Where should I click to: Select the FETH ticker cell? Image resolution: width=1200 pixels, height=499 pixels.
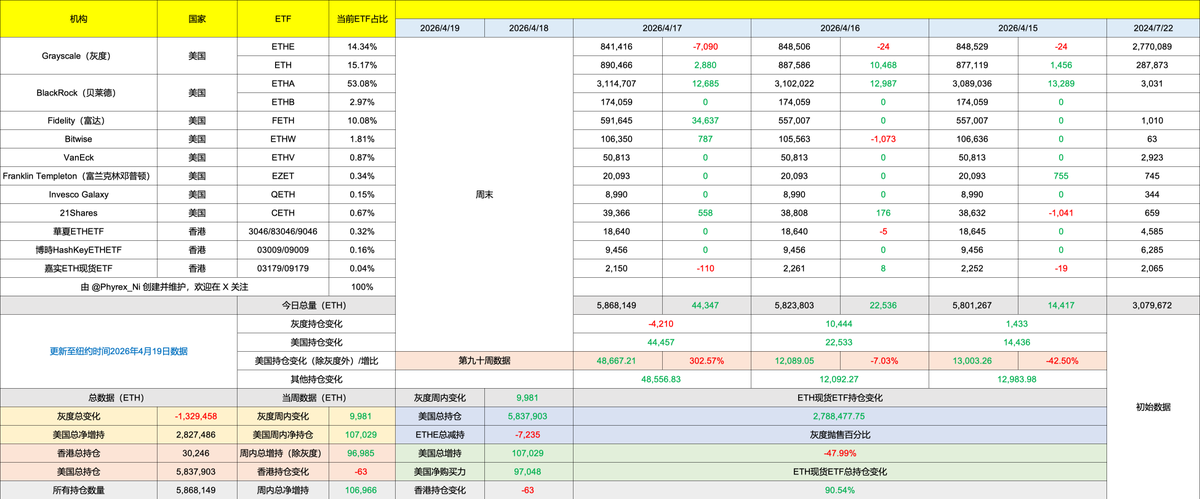click(283, 122)
